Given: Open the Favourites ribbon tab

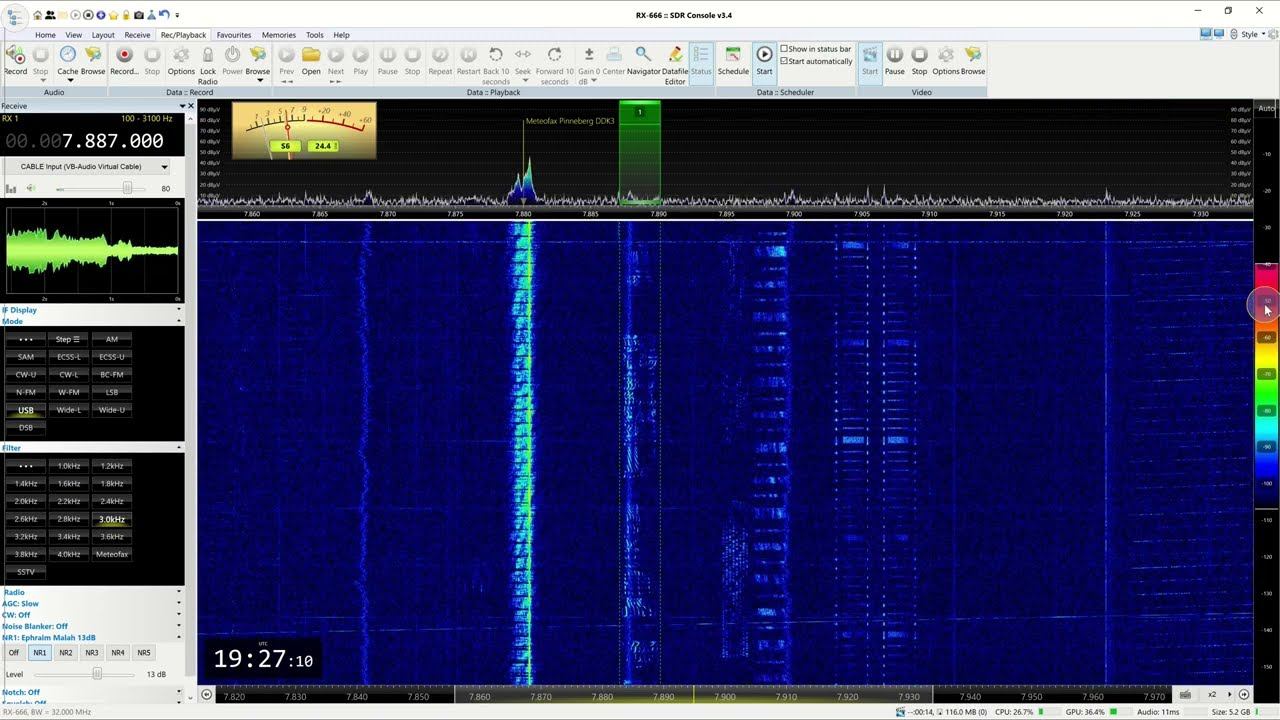Looking at the screenshot, I should [x=234, y=35].
